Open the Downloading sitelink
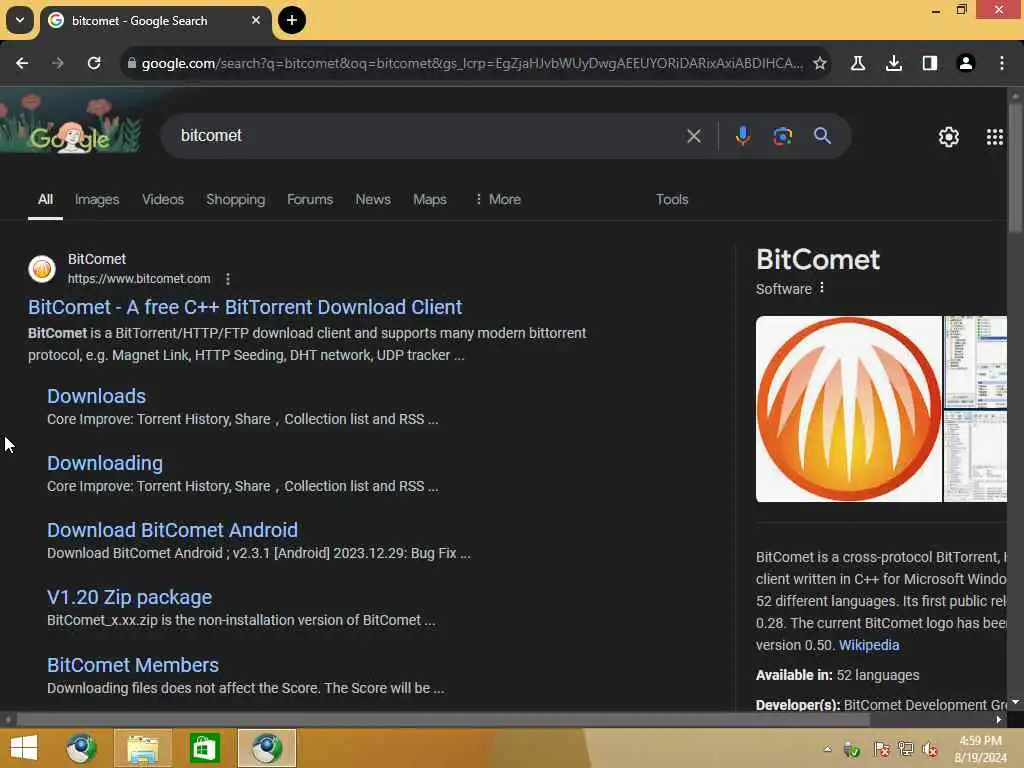Screen dimensions: 1024x768 click(x=104, y=463)
